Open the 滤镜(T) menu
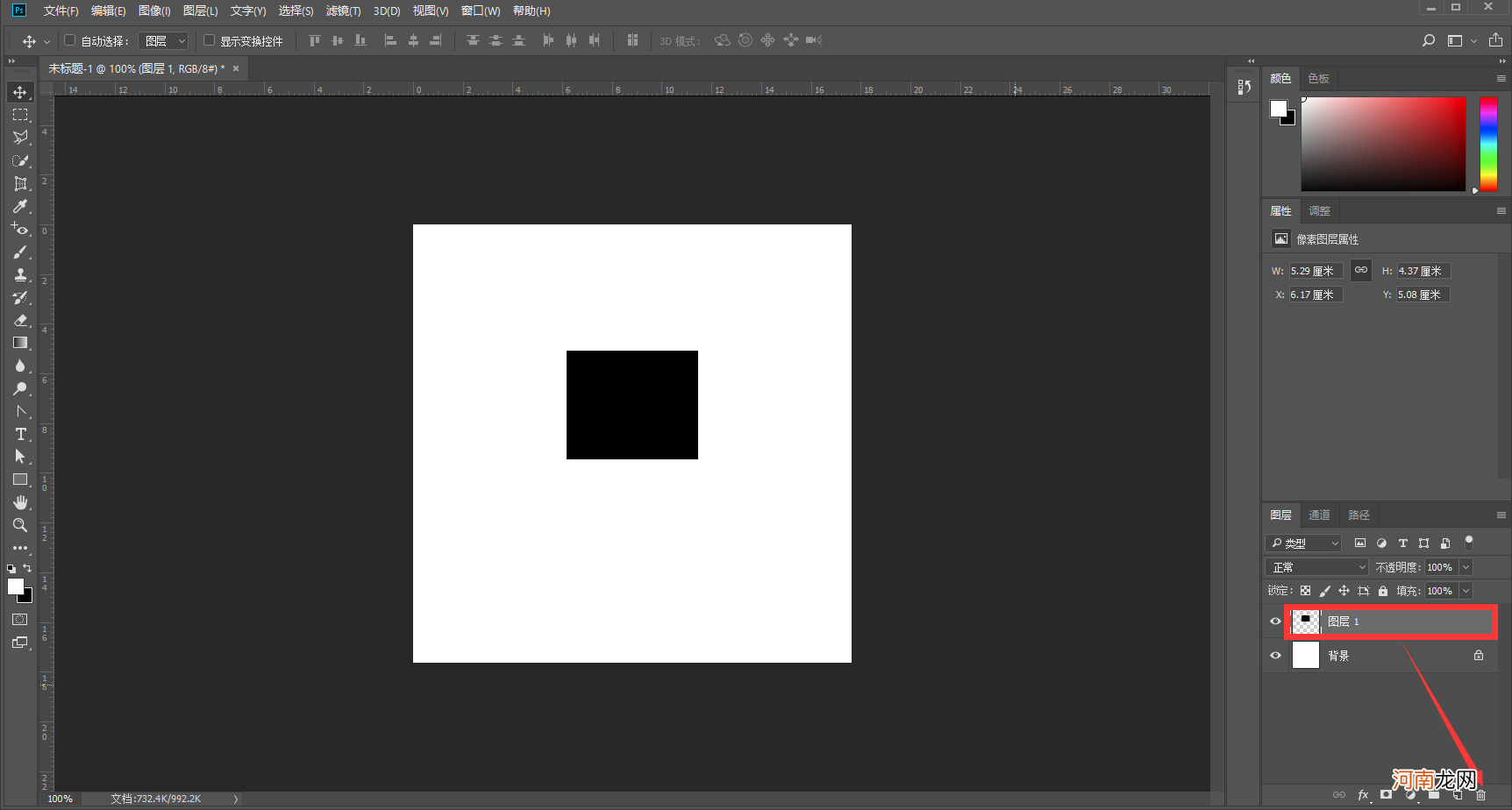Image resolution: width=1512 pixels, height=810 pixels. [343, 11]
